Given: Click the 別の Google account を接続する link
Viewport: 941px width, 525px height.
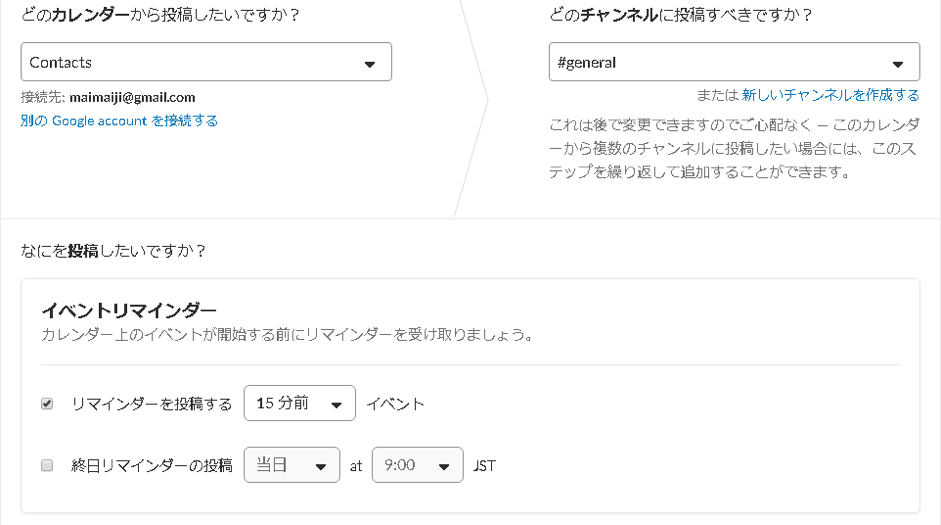Looking at the screenshot, I should [119, 121].
